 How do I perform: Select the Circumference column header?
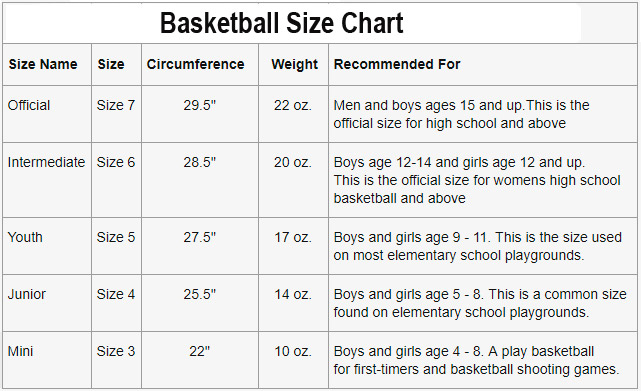click(195, 64)
